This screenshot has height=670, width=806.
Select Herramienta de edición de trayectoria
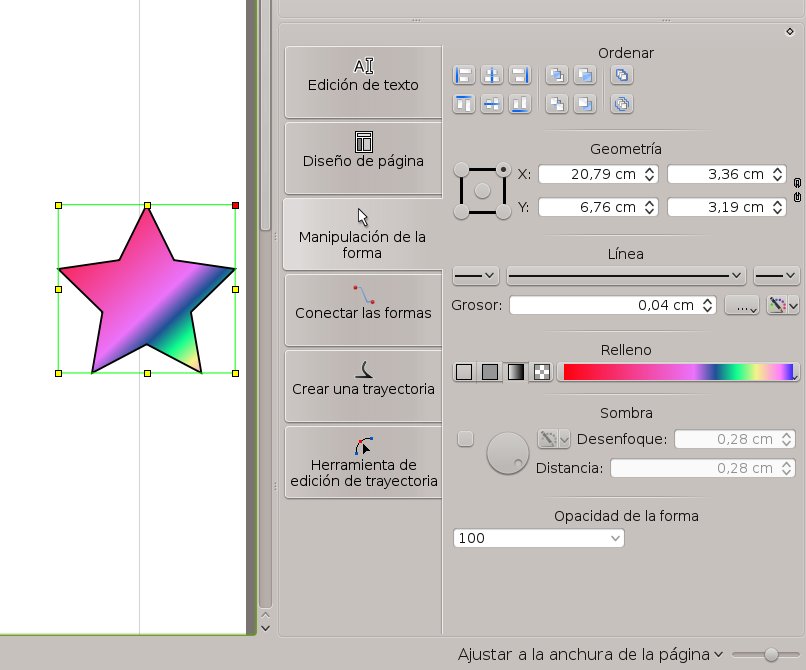click(x=363, y=462)
